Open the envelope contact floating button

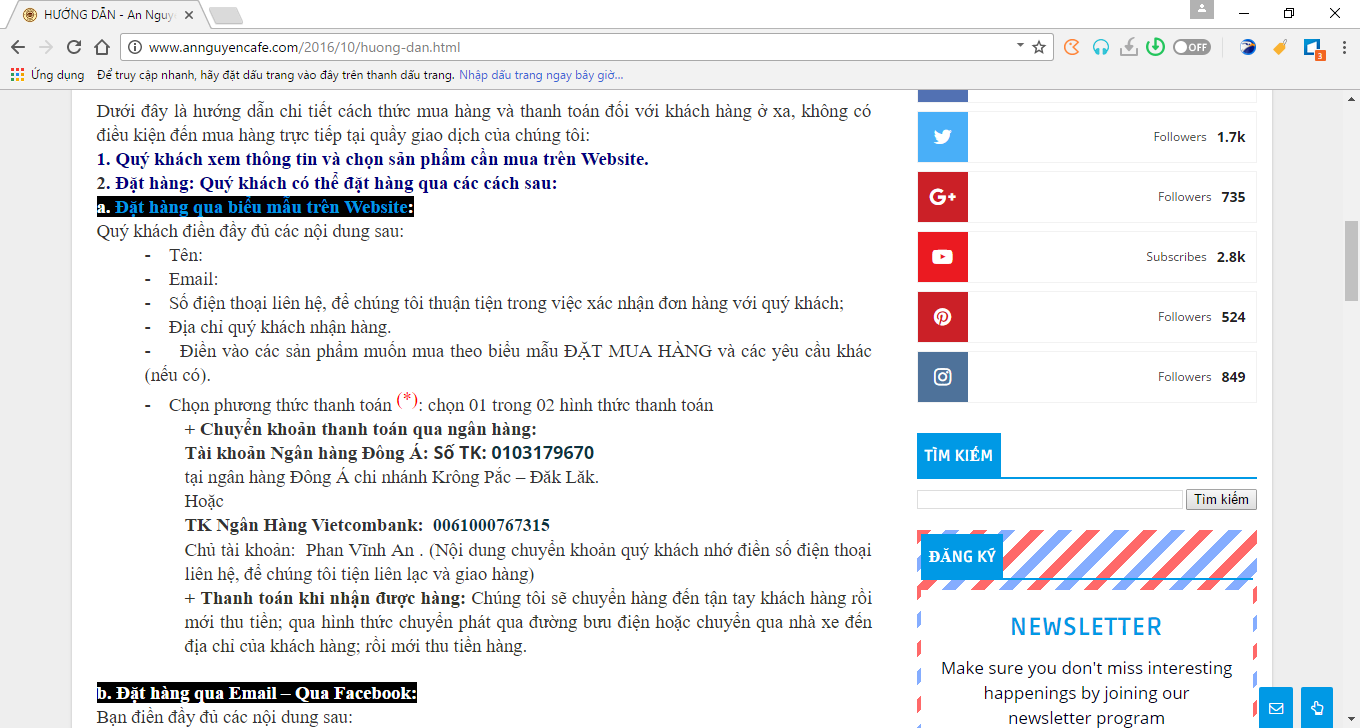(1276, 708)
